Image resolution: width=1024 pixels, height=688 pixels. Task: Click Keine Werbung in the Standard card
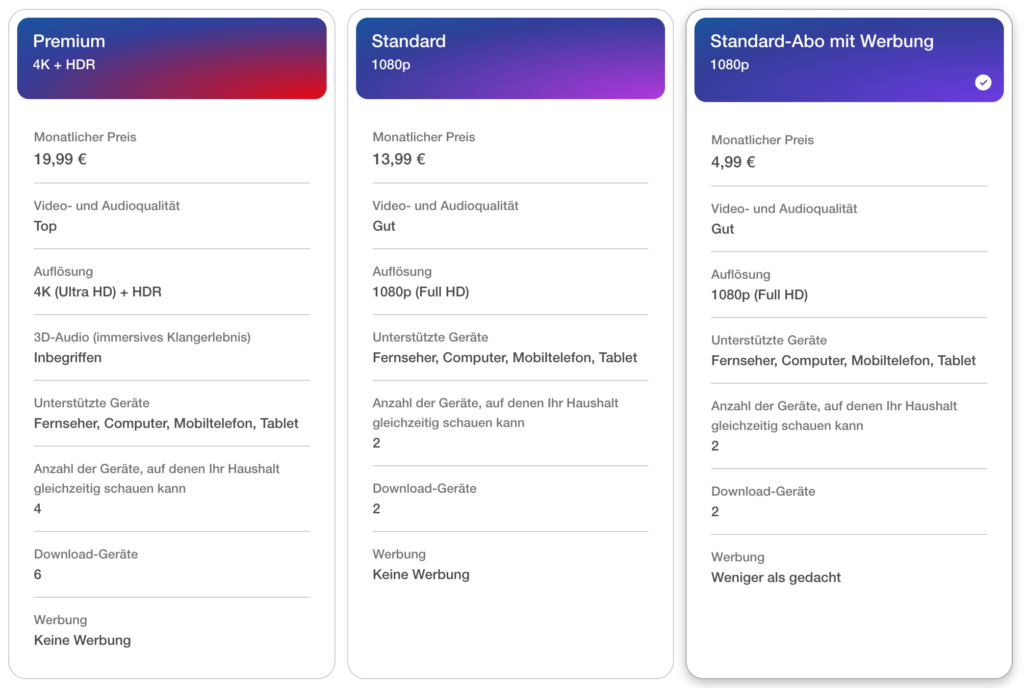pyautogui.click(x=421, y=574)
